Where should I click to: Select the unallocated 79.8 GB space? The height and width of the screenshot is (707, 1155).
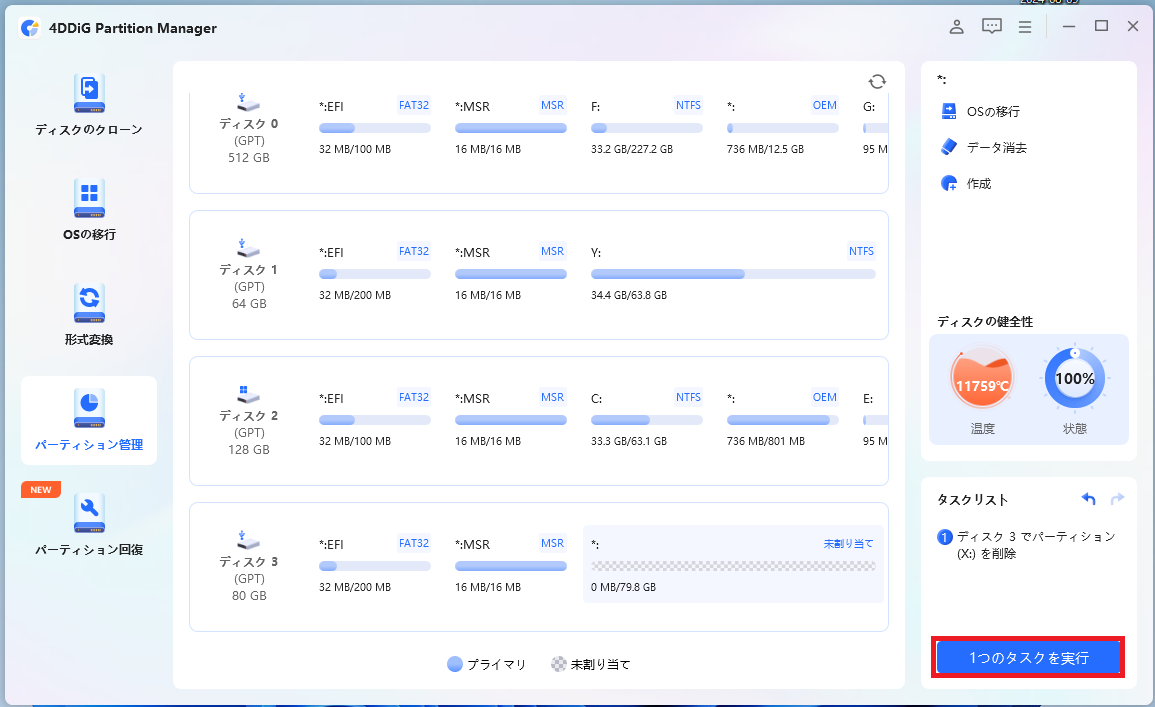[733, 565]
